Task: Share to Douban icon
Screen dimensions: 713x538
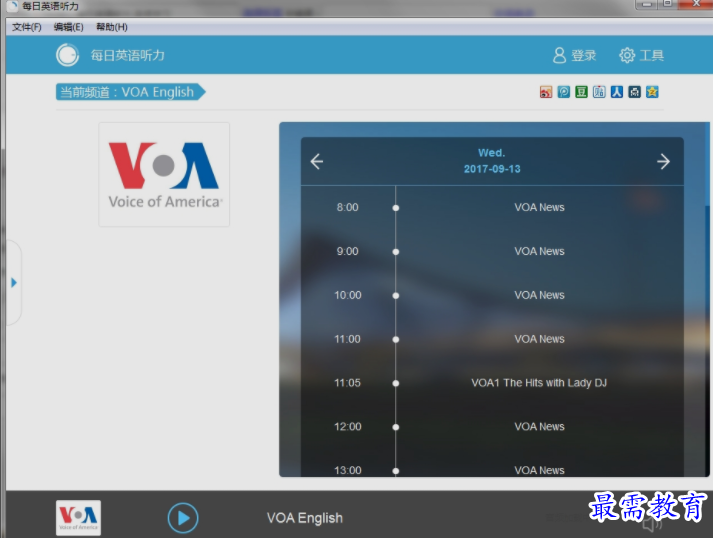Action: [581, 92]
